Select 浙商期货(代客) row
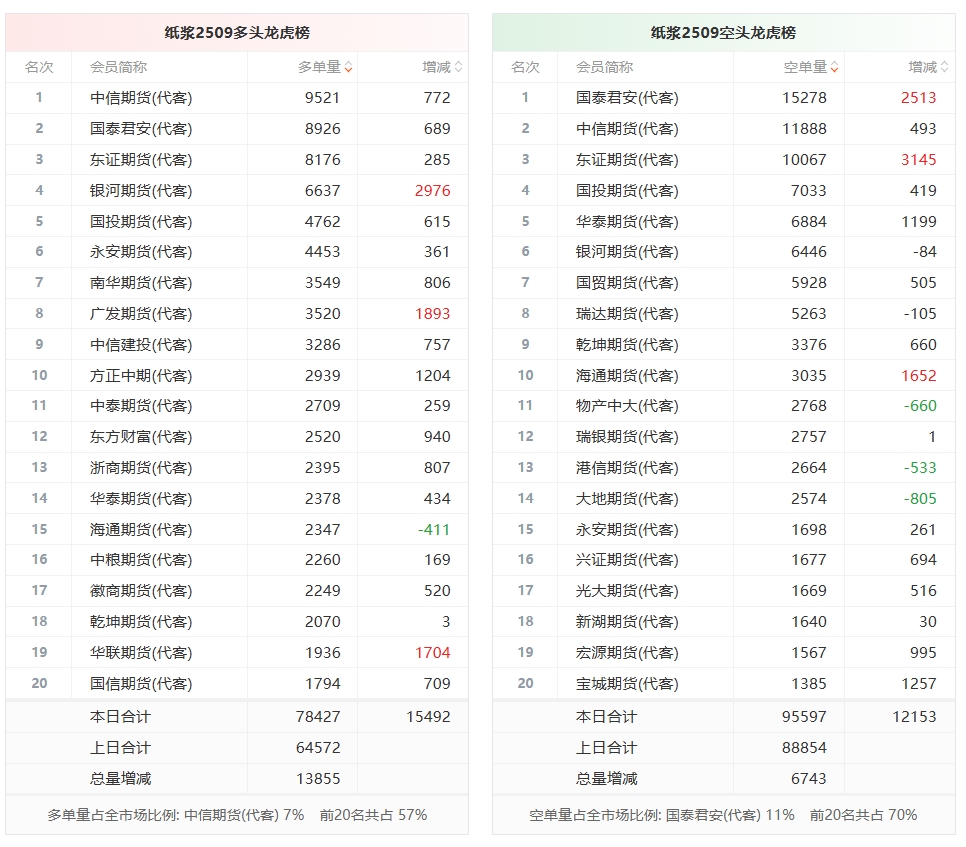This screenshot has width=966, height=847. pyautogui.click(x=237, y=468)
